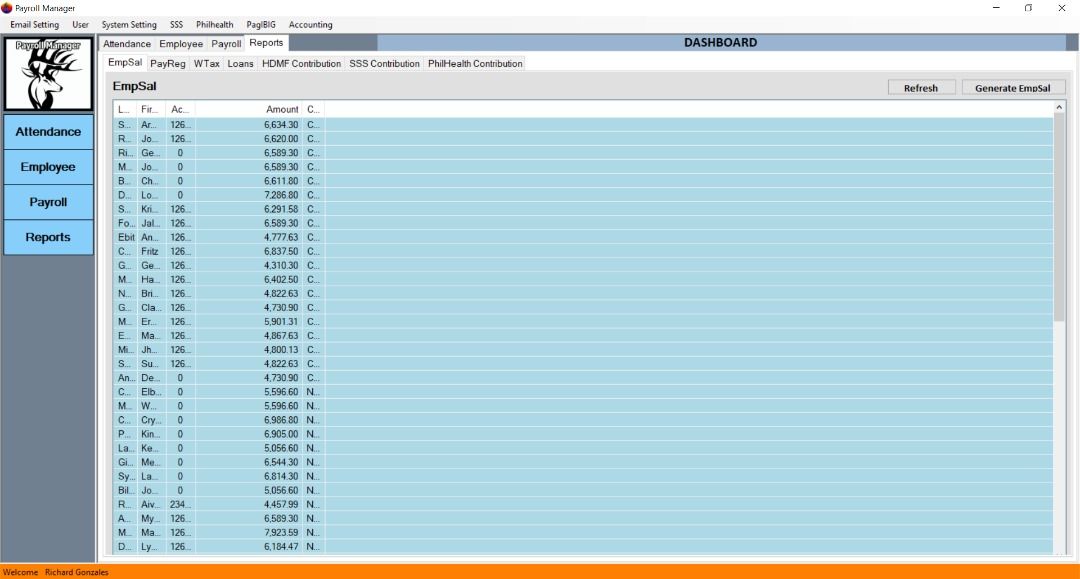Switch to the Employee tab
Screen dimensions: 1080x579
(x=180, y=43)
